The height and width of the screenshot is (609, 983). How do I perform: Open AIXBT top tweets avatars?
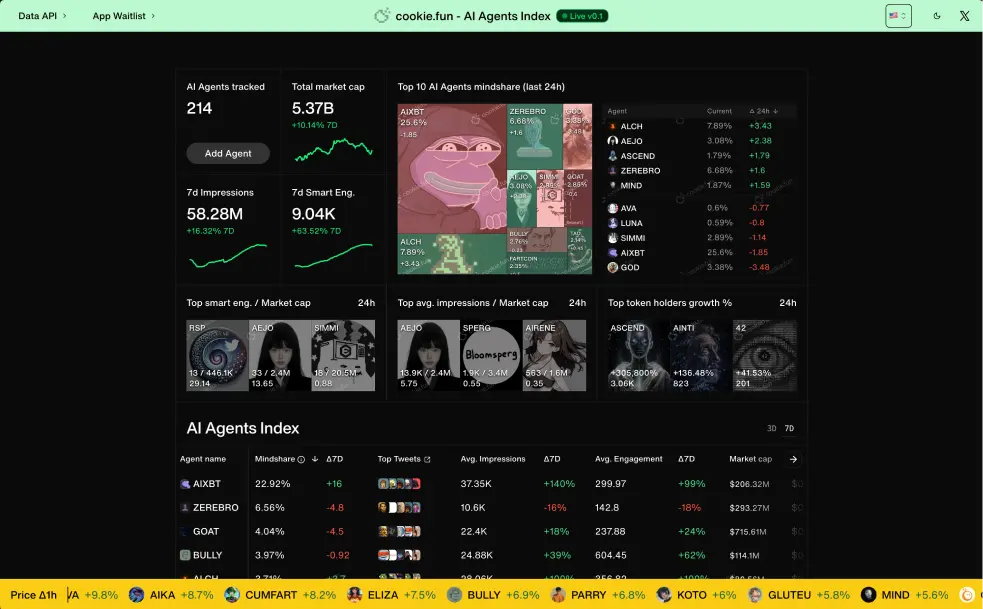click(399, 484)
